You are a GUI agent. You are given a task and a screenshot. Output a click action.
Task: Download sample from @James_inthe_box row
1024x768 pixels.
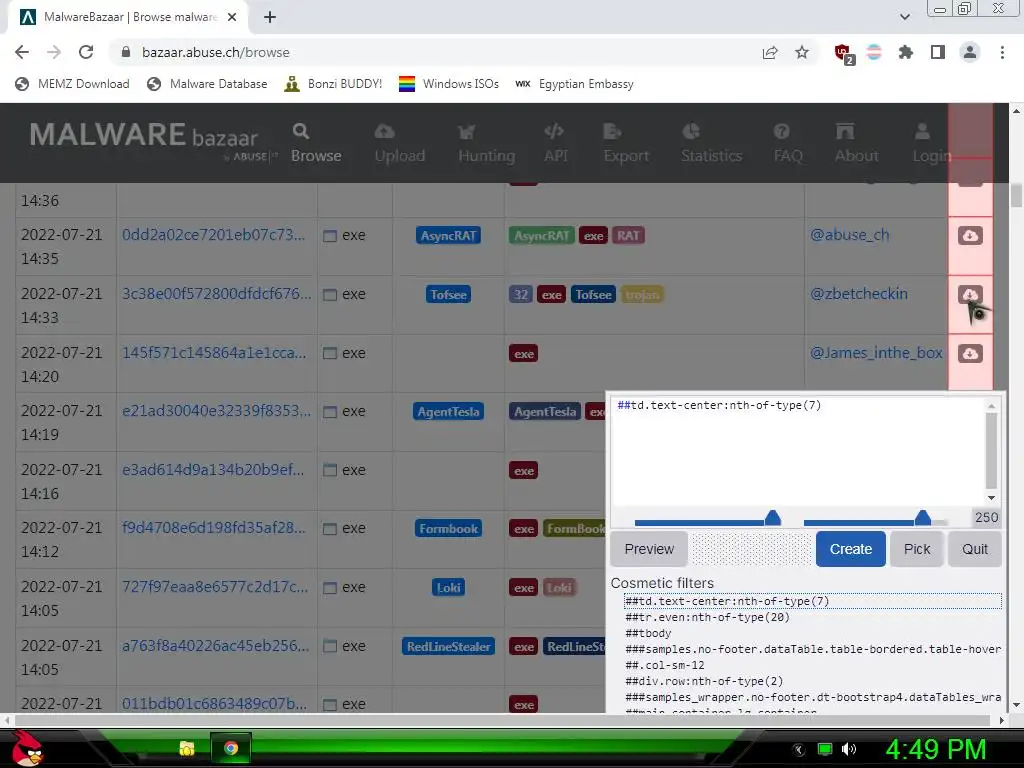(970, 353)
